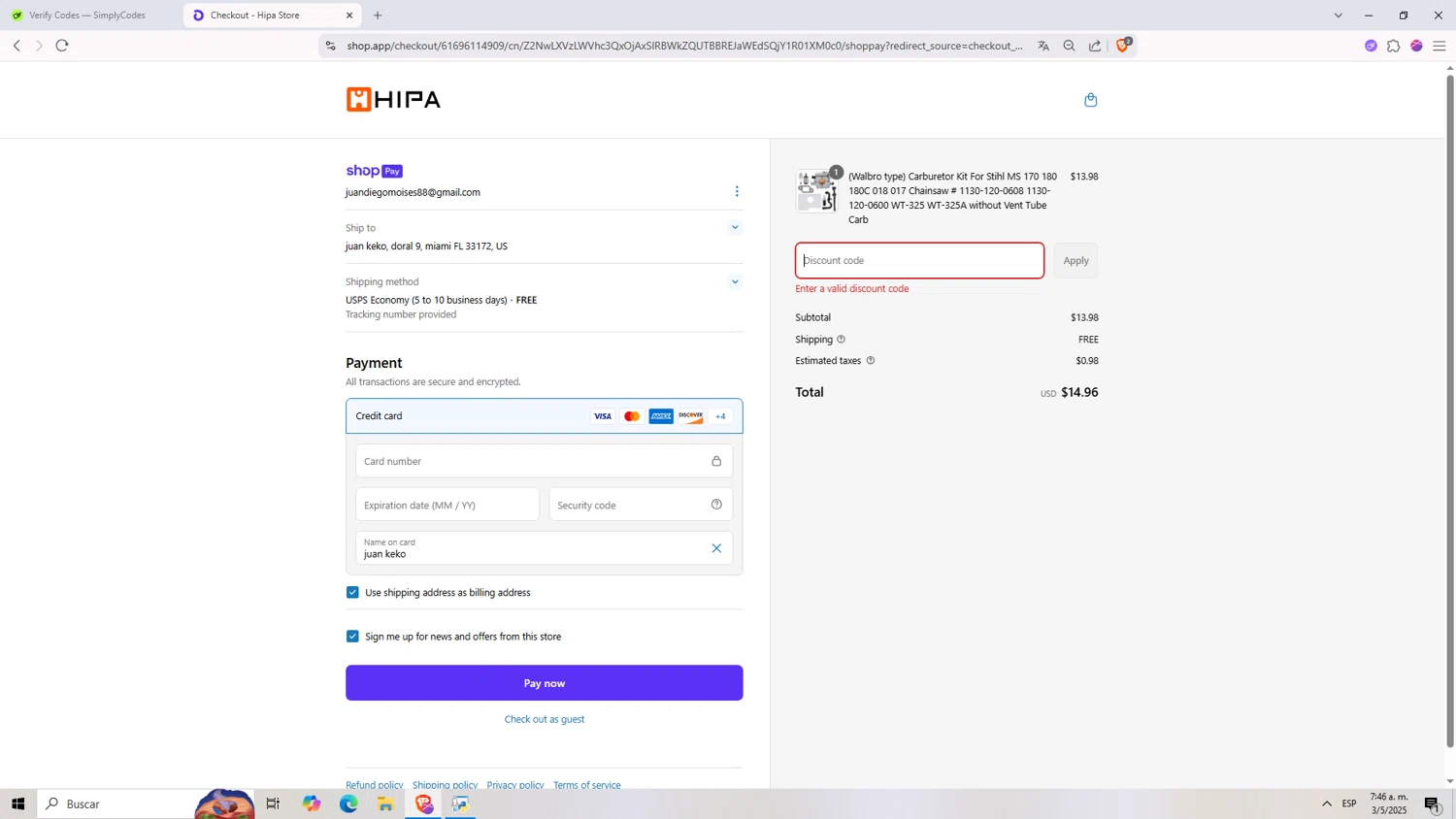Click the Discount code input field
Image resolution: width=1456 pixels, height=819 pixels.
click(x=919, y=260)
